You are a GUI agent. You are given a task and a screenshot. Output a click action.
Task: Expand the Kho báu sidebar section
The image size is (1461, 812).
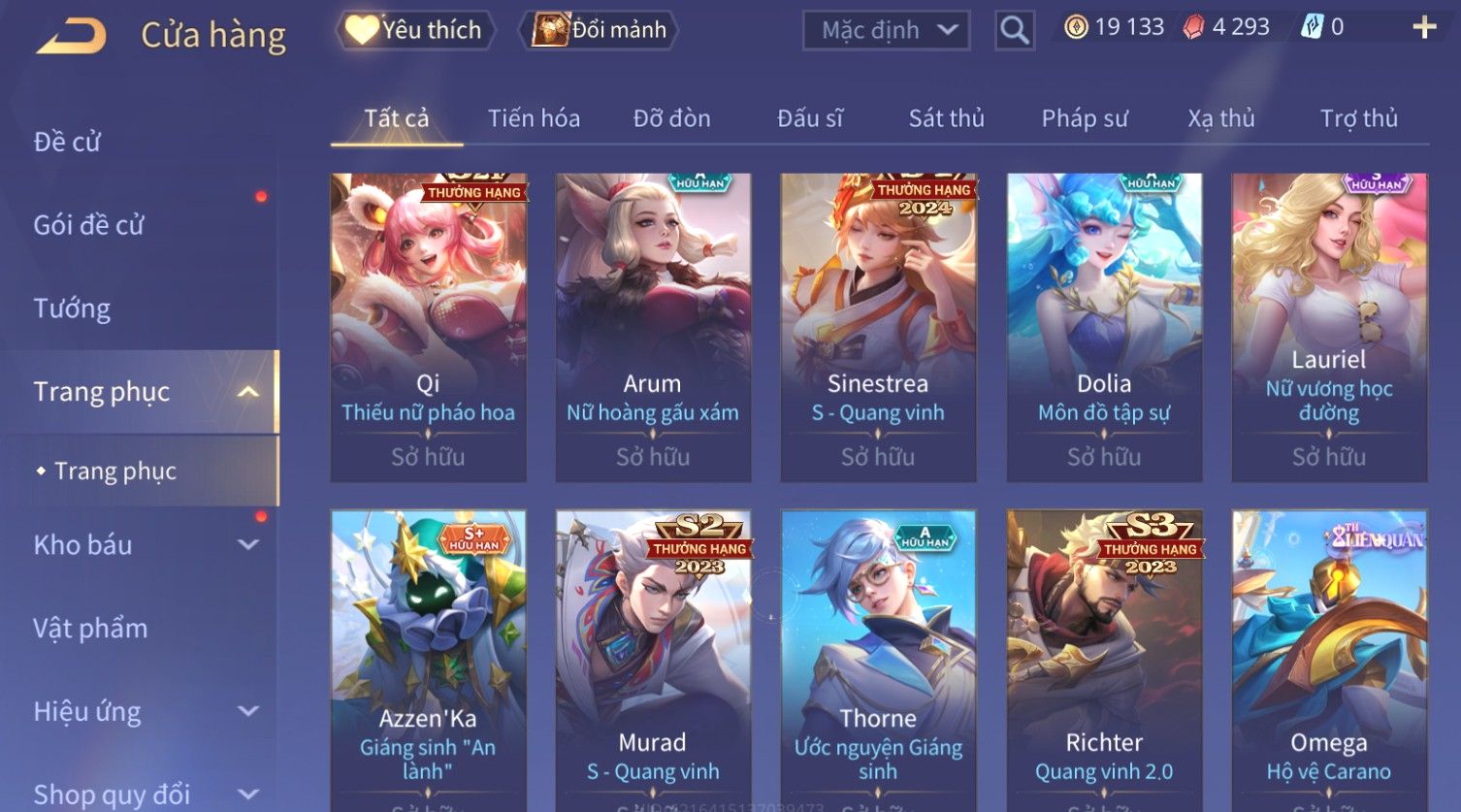pos(248,545)
